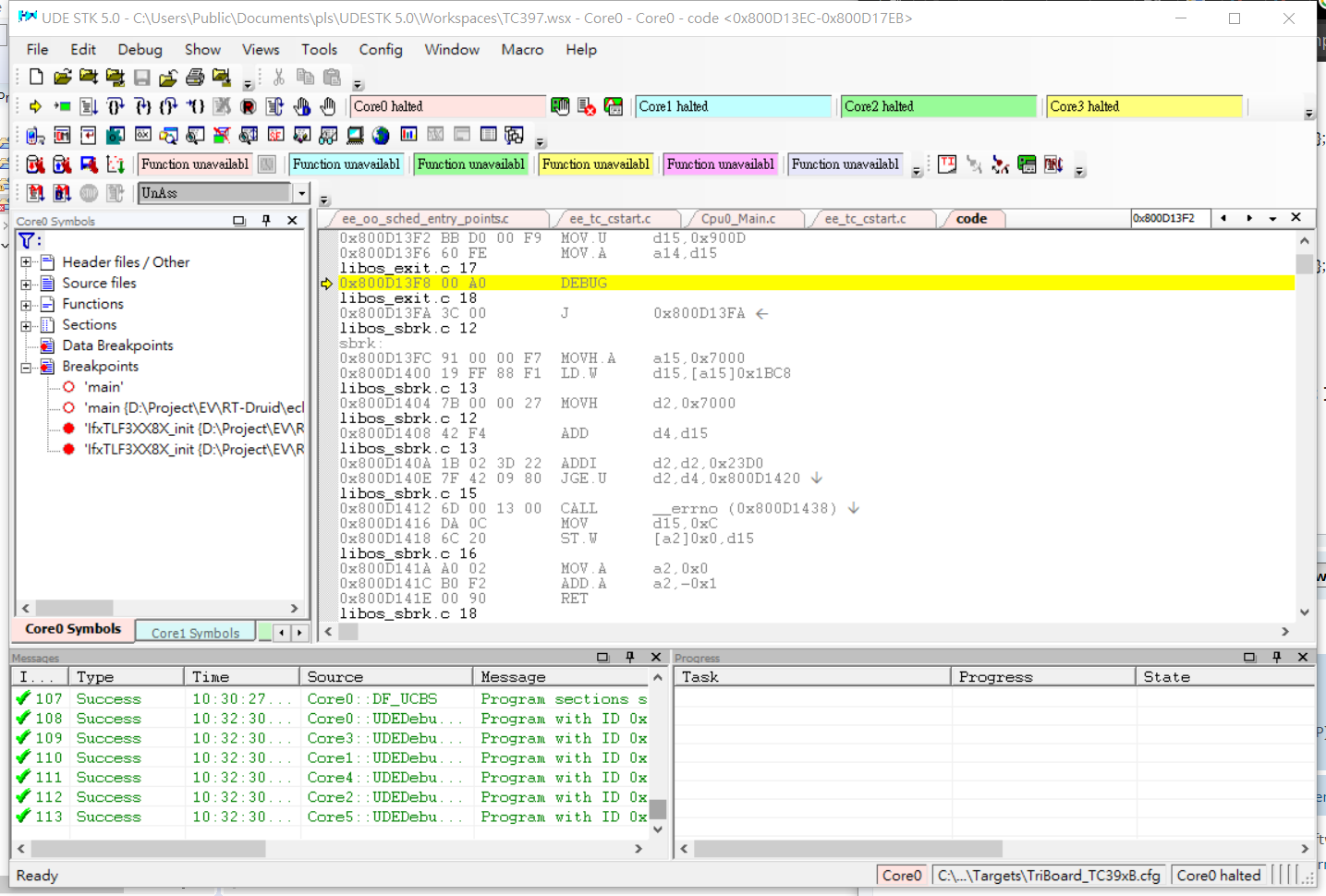1326x896 pixels.
Task: Expand the Source files tree node
Action: [x=26, y=284]
